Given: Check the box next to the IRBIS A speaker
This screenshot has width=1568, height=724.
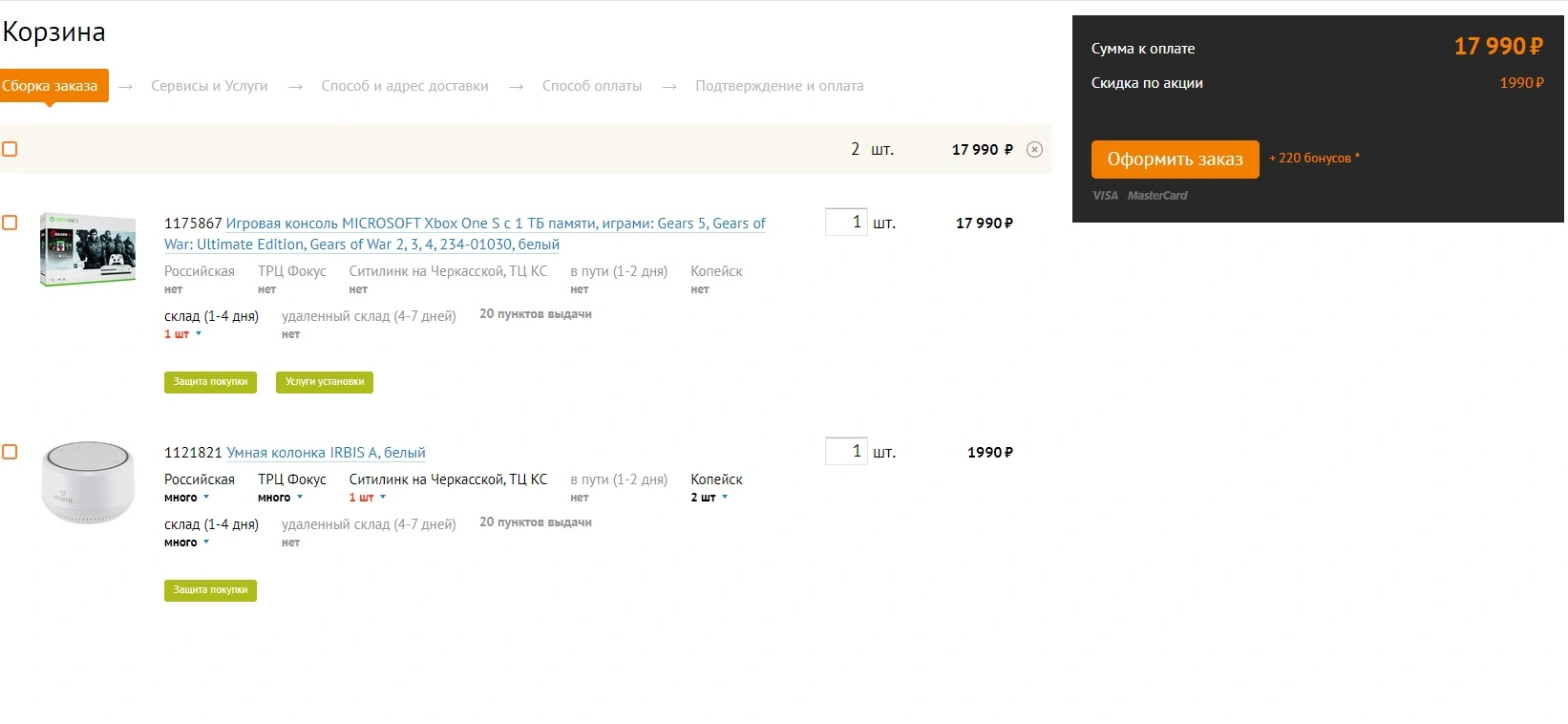Looking at the screenshot, I should tap(10, 452).
